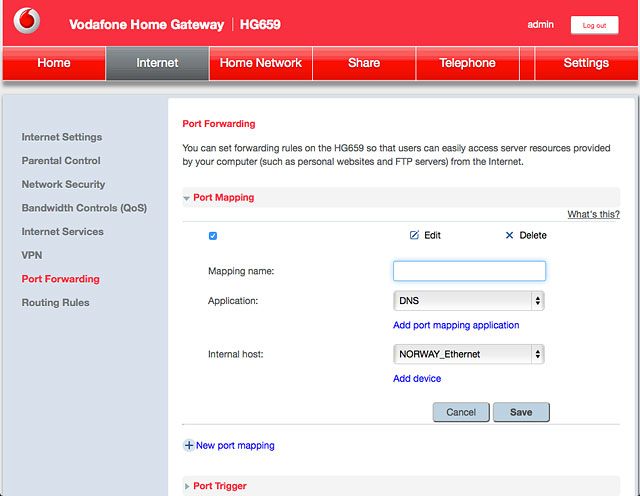Screen dimensions: 640x496
Task: Open the Application dropdown showing DNS
Action: pos(469,301)
